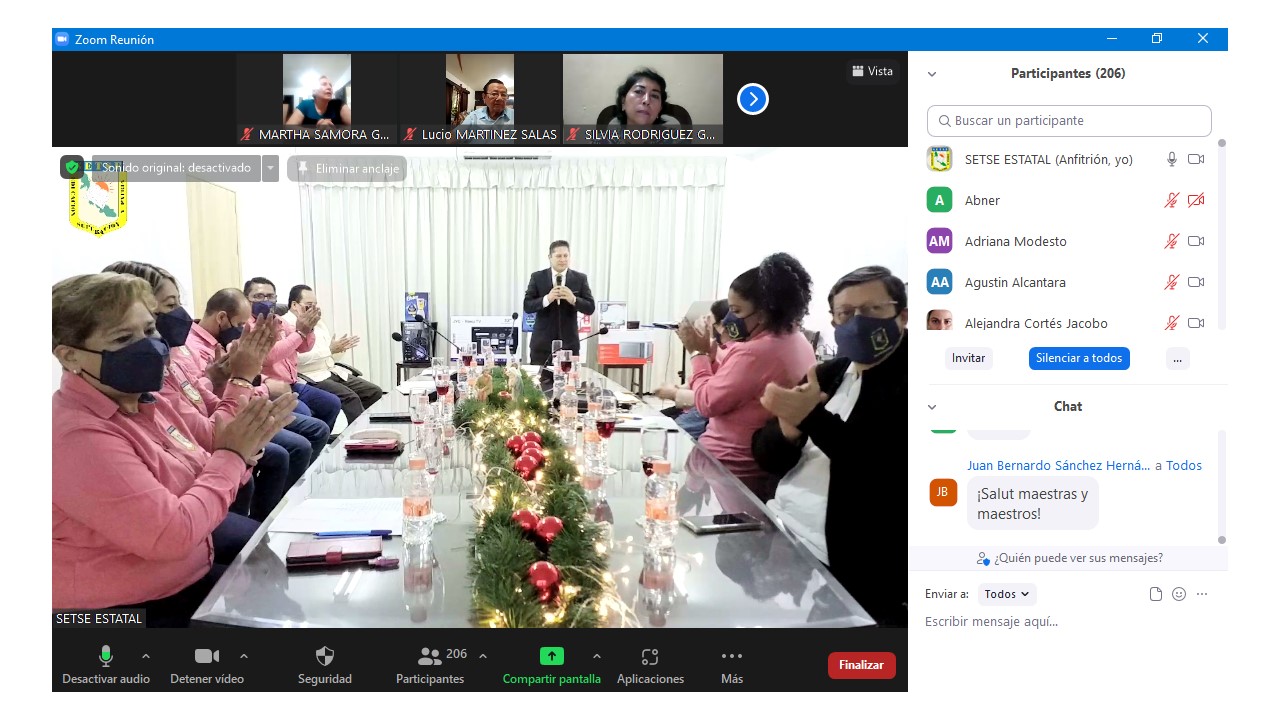Image resolution: width=1280 pixels, height=720 pixels.
Task: Click the Todos recipient label in chat header
Action: click(x=1184, y=465)
